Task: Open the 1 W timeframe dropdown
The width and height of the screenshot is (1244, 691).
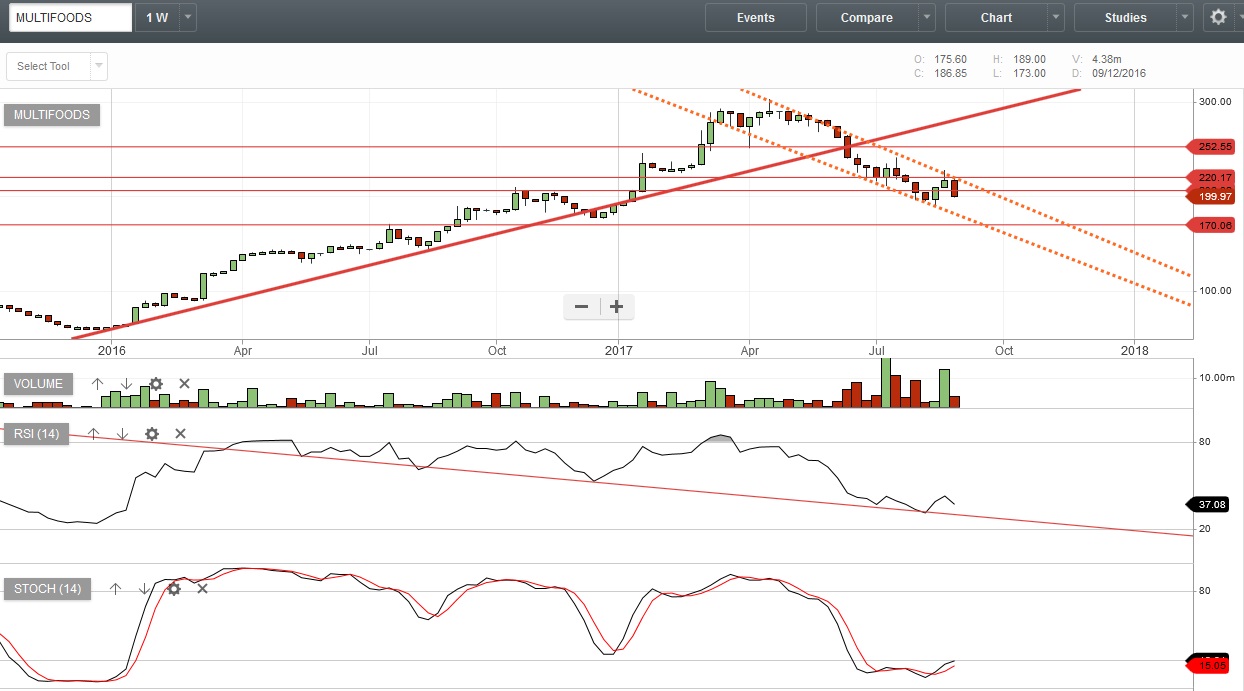Action: tap(189, 18)
